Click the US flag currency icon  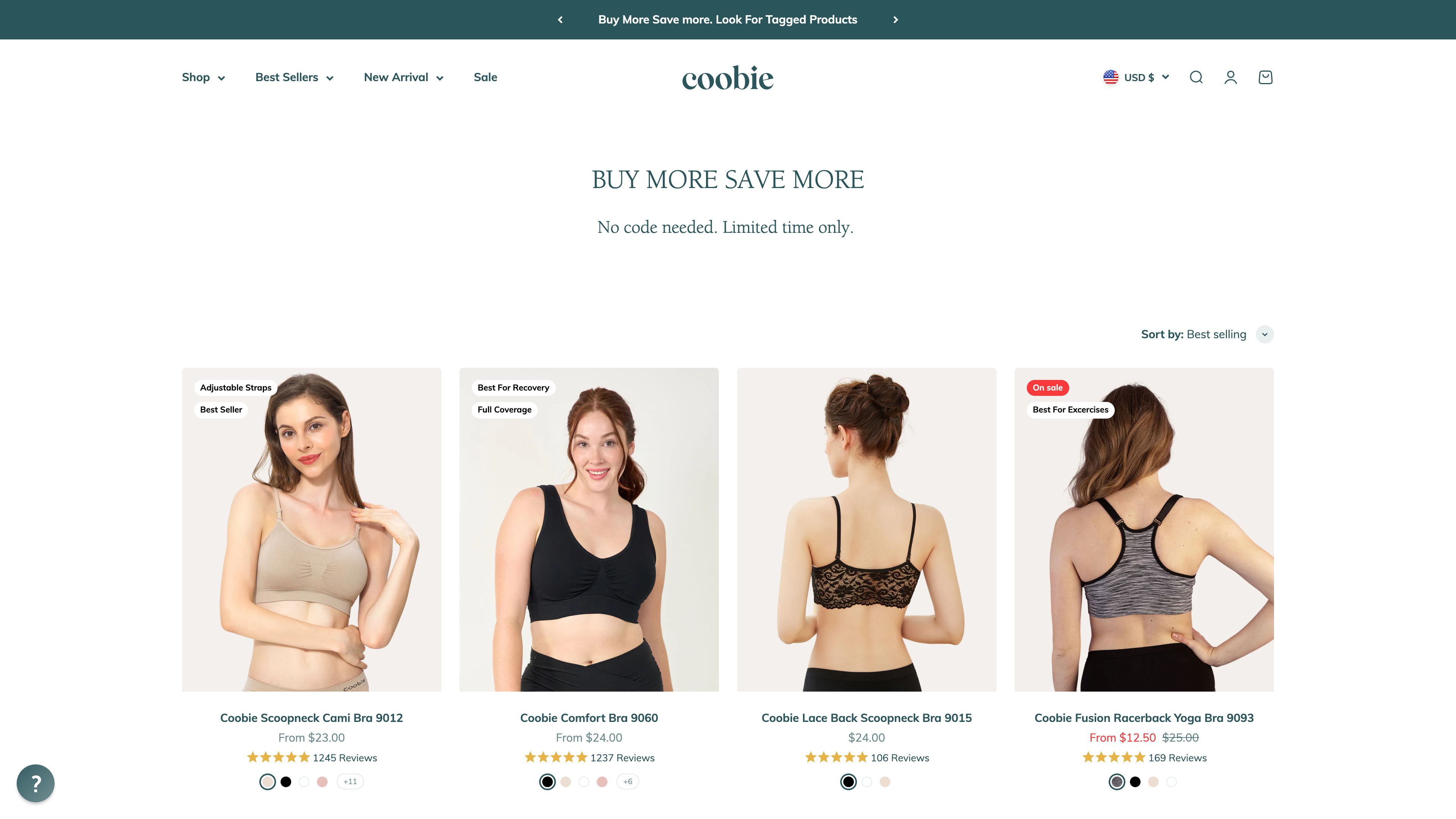(1111, 77)
